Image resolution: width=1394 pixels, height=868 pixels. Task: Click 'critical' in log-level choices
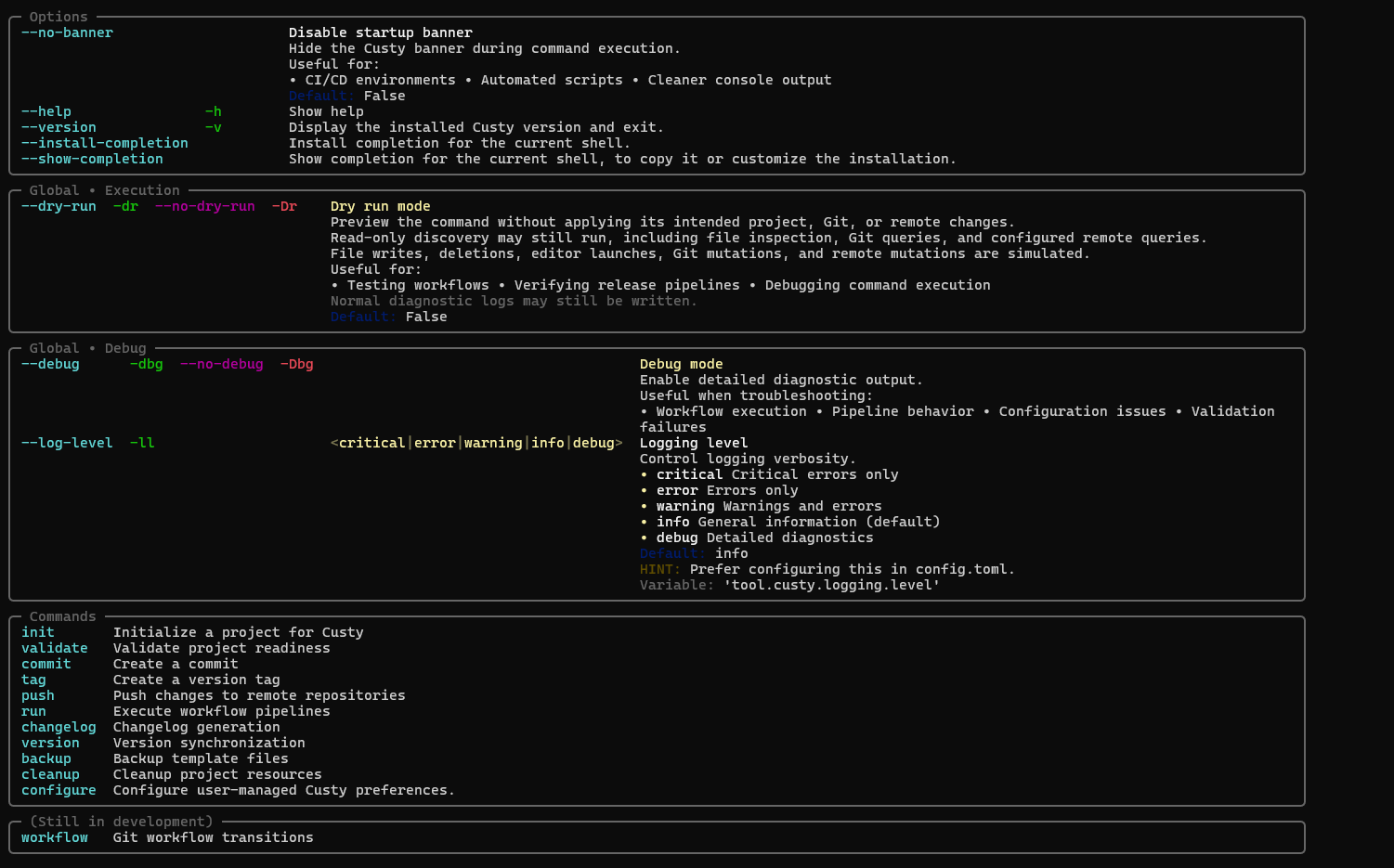(x=372, y=443)
